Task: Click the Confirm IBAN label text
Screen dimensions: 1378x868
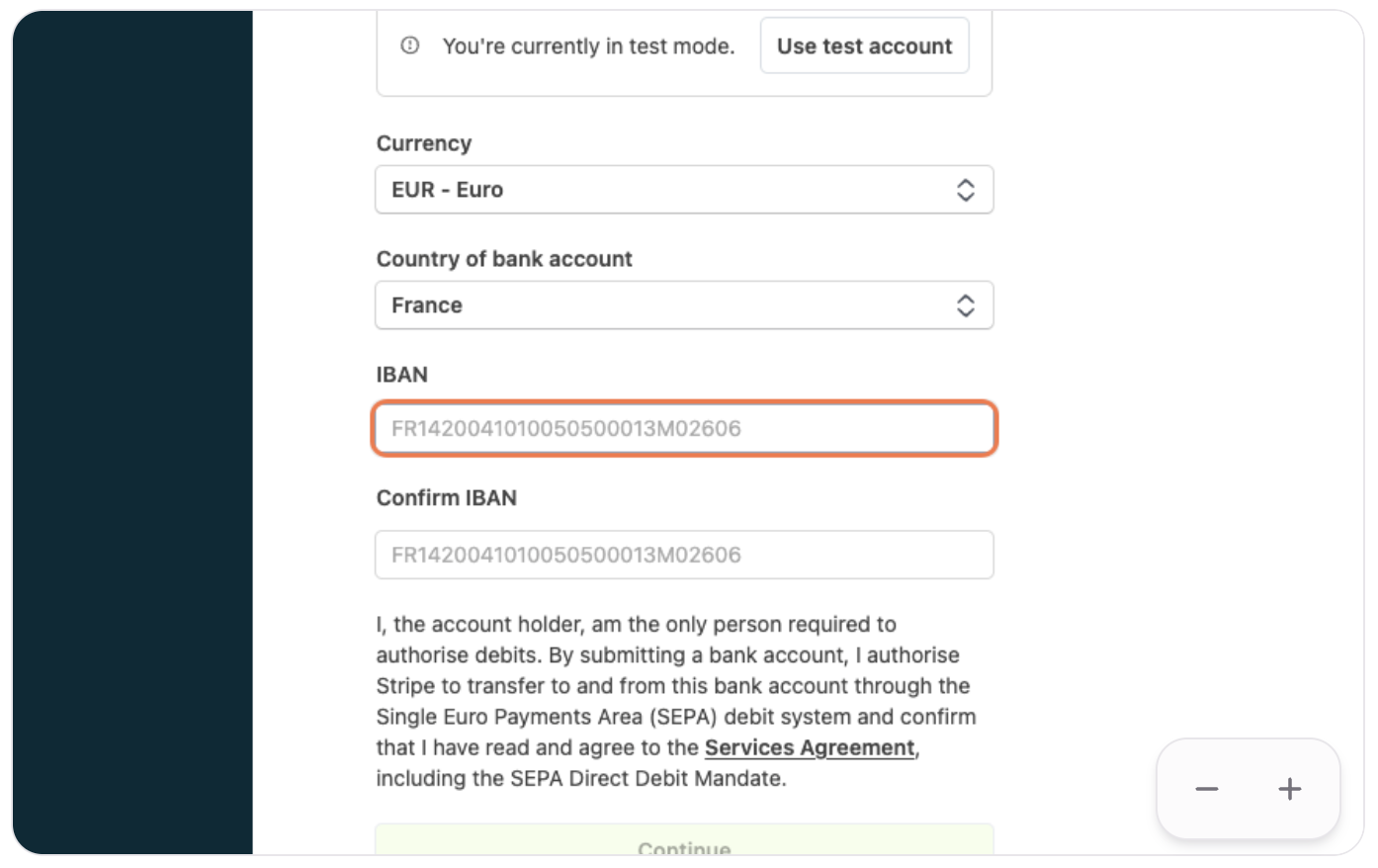Action: pyautogui.click(x=447, y=497)
